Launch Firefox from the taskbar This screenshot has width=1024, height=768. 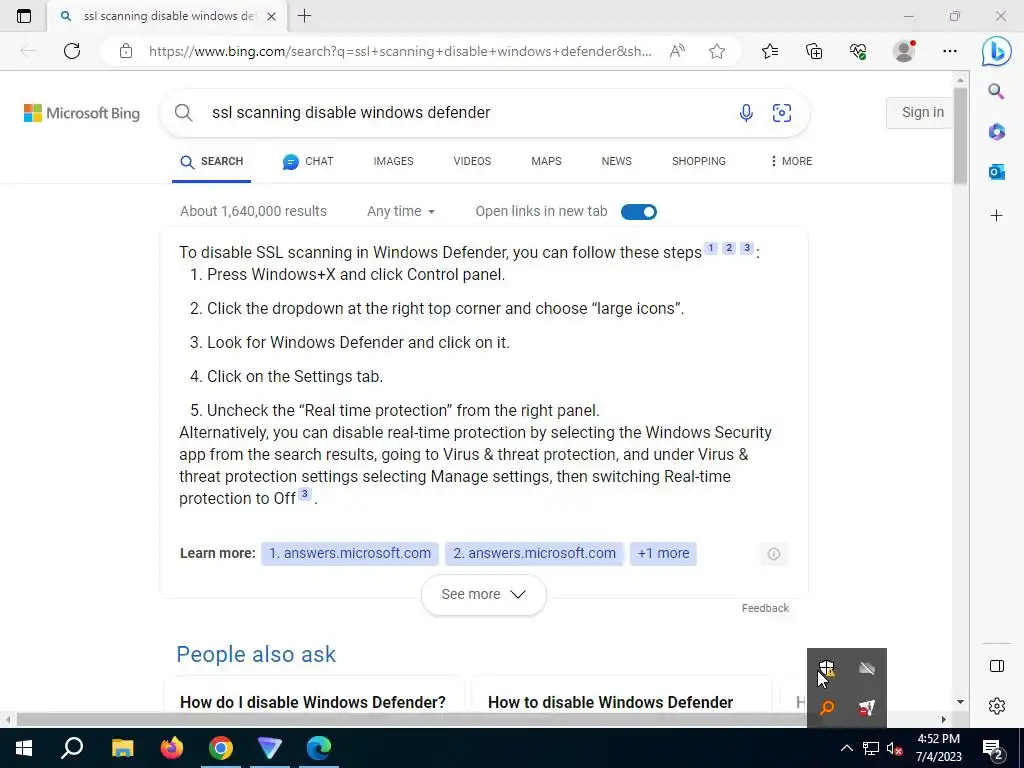coord(172,748)
